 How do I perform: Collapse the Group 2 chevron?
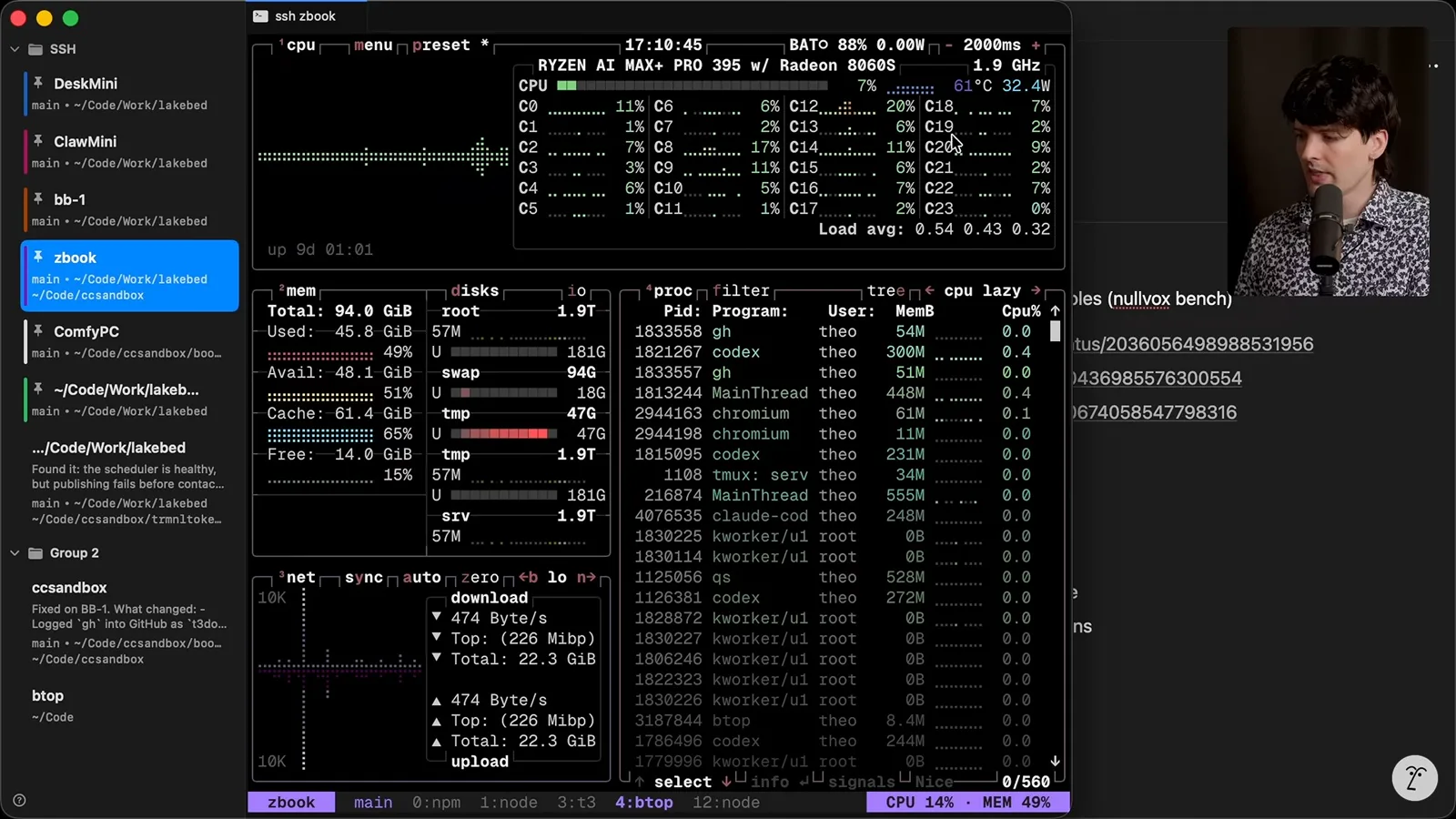point(15,553)
